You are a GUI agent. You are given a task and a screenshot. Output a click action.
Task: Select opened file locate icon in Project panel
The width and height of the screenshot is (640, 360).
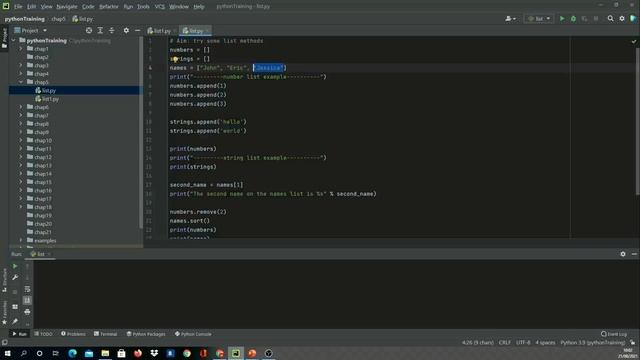[89, 31]
